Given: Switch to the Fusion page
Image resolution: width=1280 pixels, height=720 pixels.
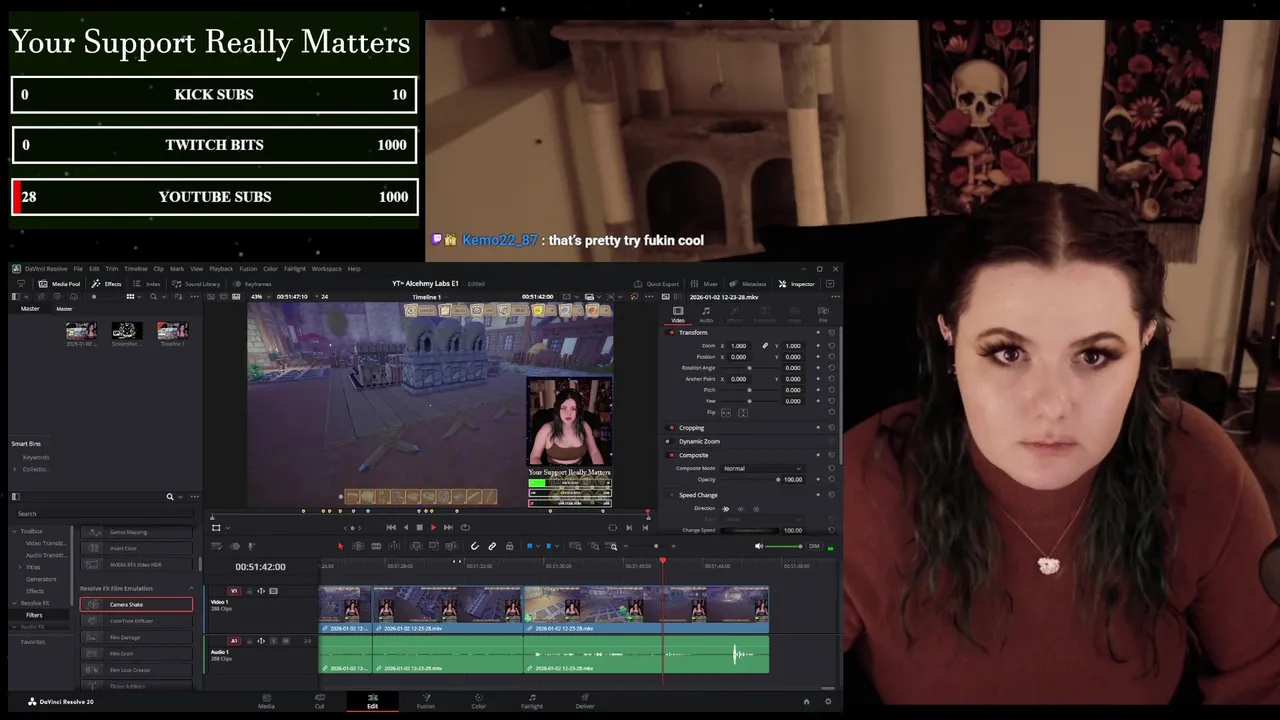Looking at the screenshot, I should tap(425, 701).
